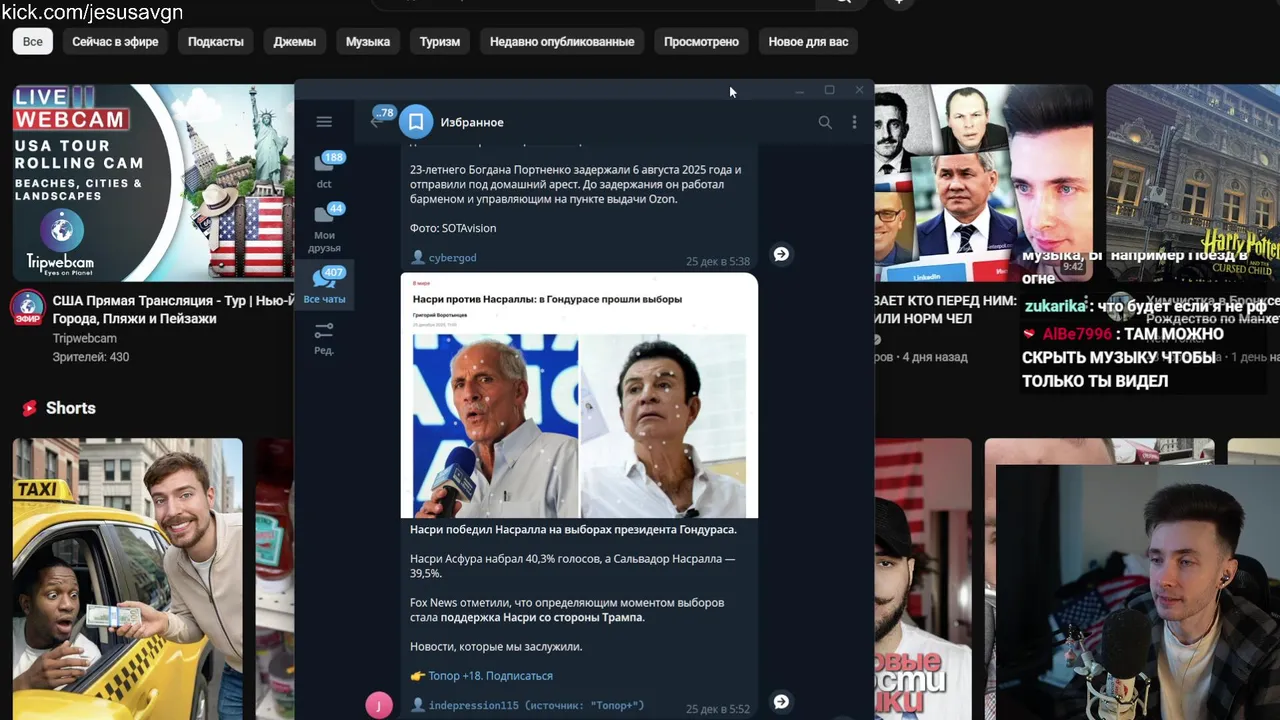Viewport: 1280px width, 720px height.
Task: Select the dct chat folder
Action: 324,168
